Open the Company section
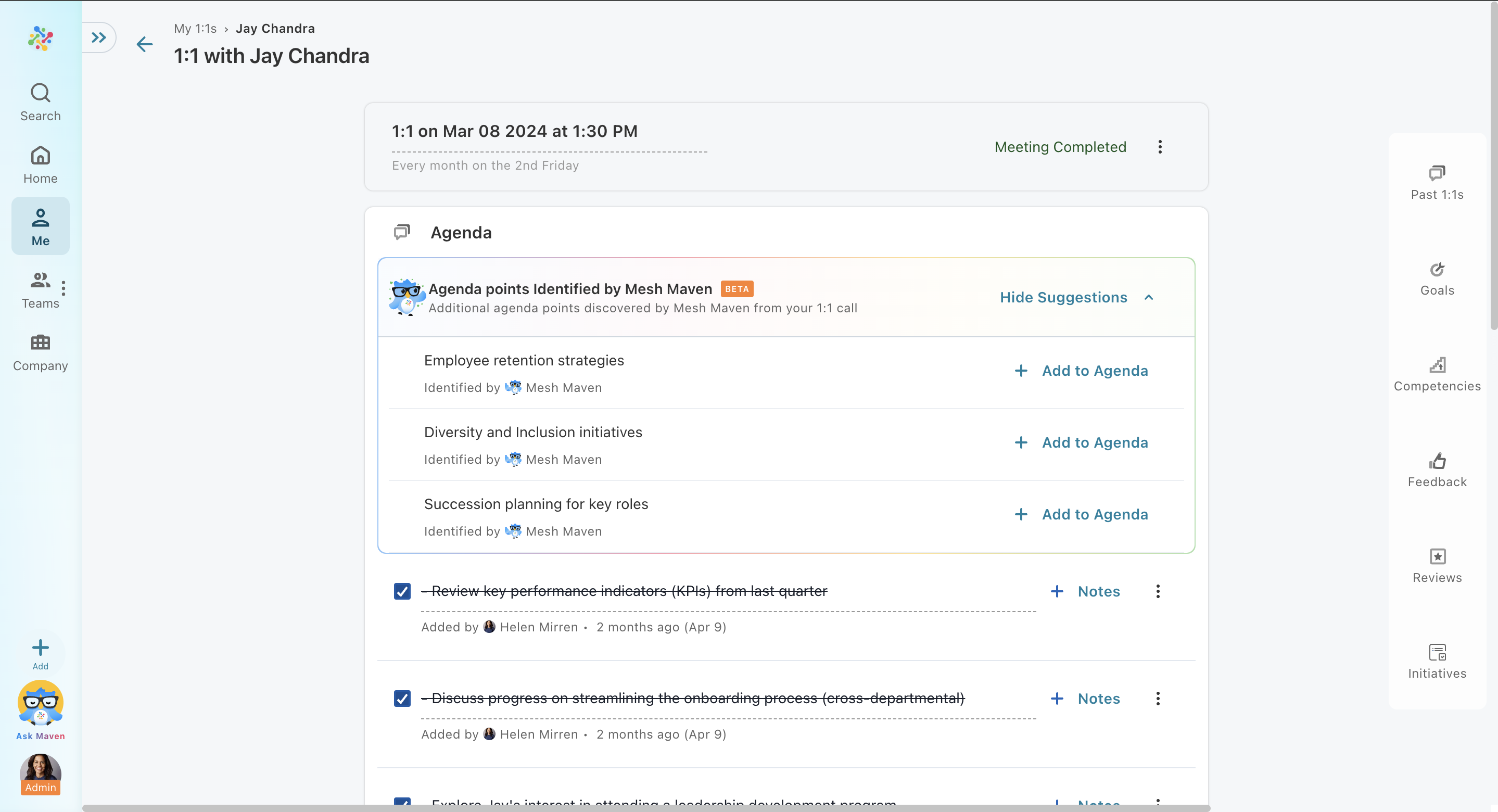 click(40, 352)
